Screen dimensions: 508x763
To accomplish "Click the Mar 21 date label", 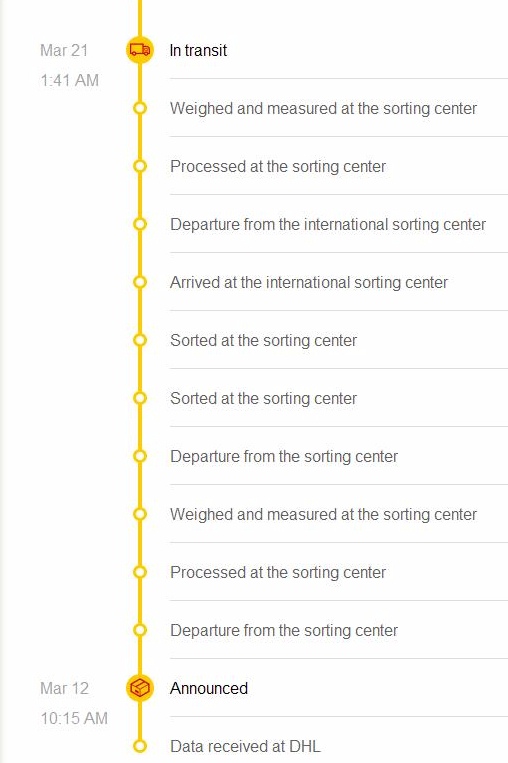I will pyautogui.click(x=64, y=50).
